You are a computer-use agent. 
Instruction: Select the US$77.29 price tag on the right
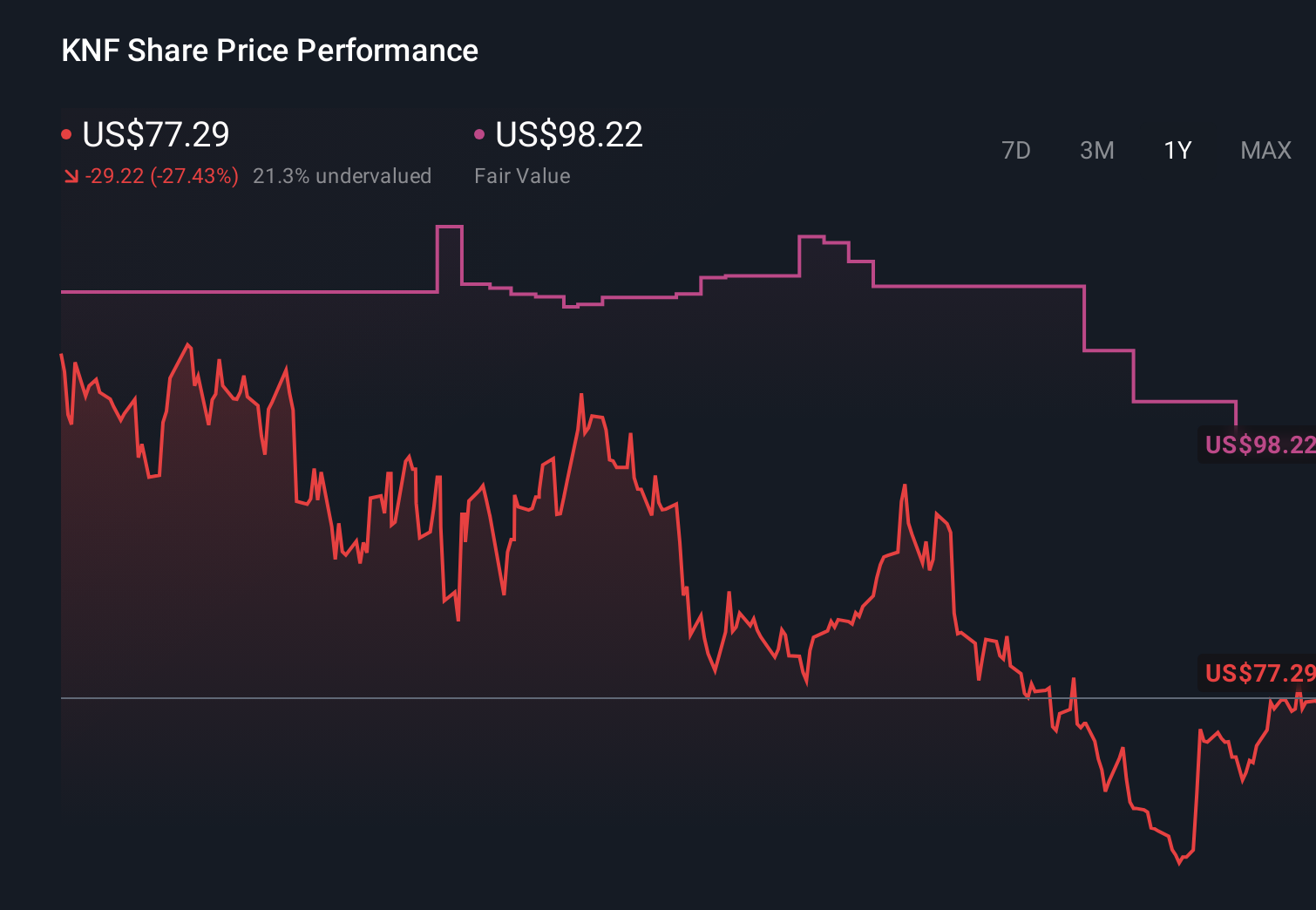coord(1259,673)
